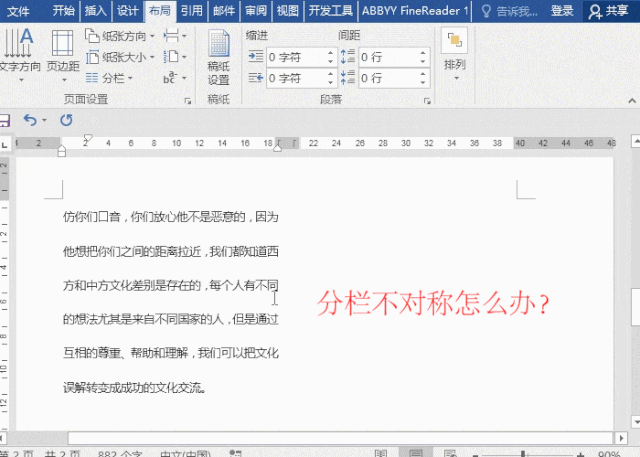640x457 pixels.
Task: Open the 文件 (File) menu
Action: coord(19,11)
